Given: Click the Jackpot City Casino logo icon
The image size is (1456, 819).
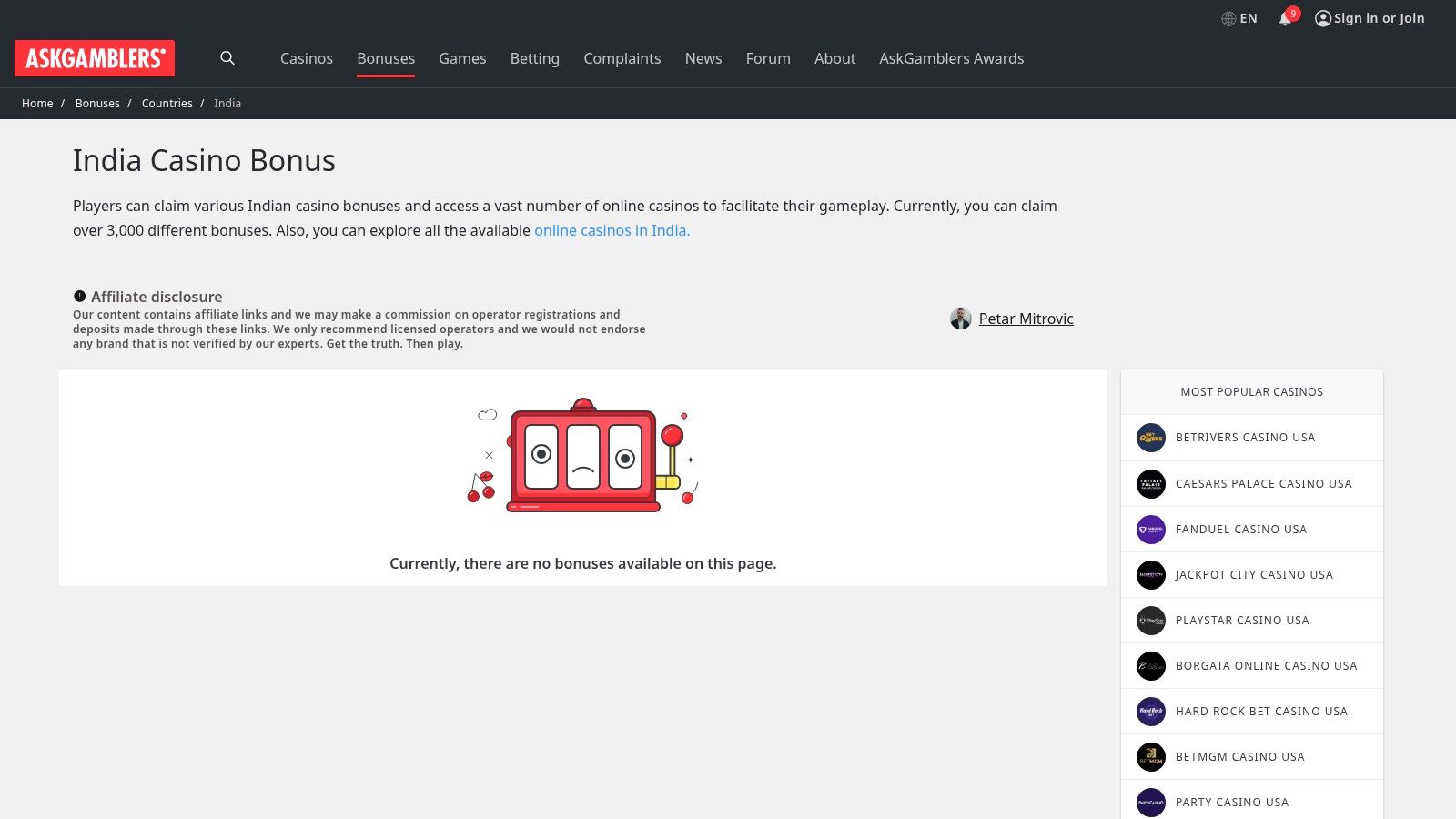Looking at the screenshot, I should 1151,574.
